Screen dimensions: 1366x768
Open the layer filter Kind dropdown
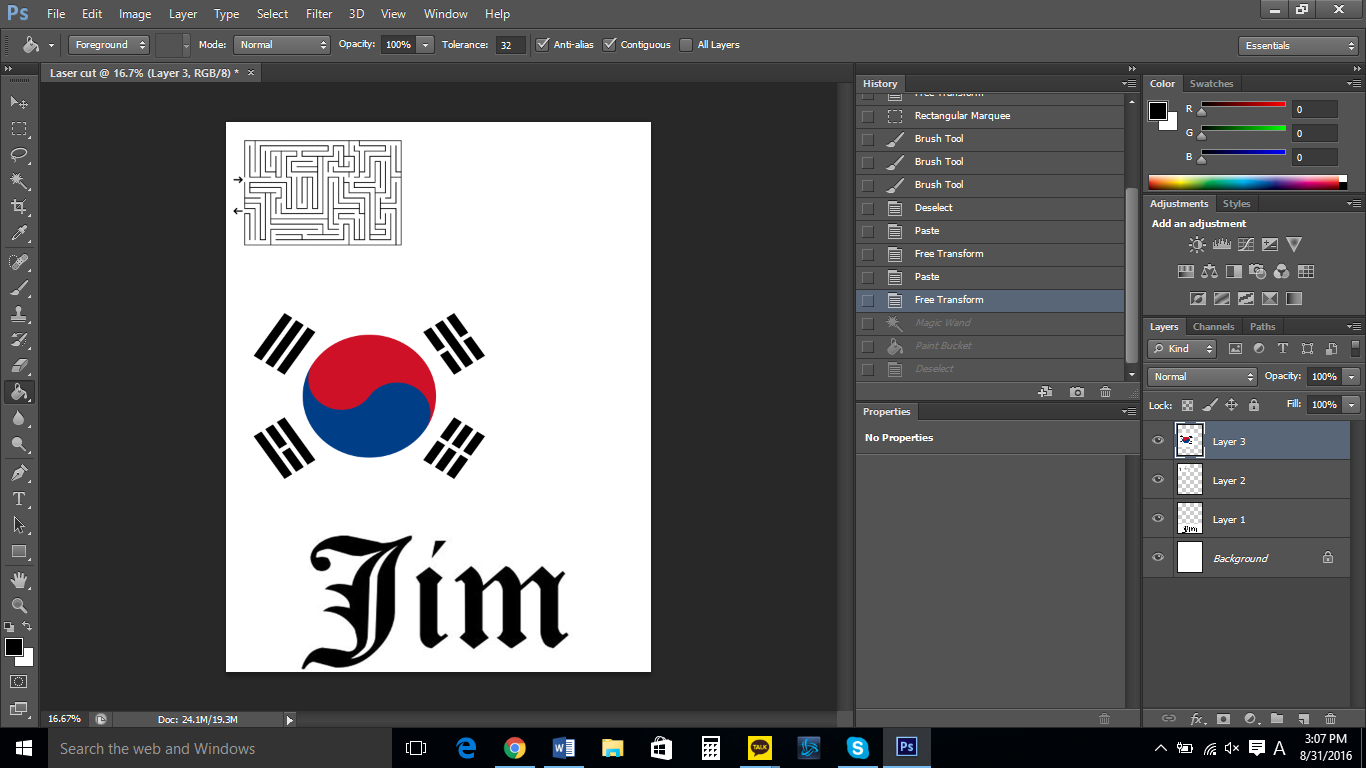point(1183,348)
